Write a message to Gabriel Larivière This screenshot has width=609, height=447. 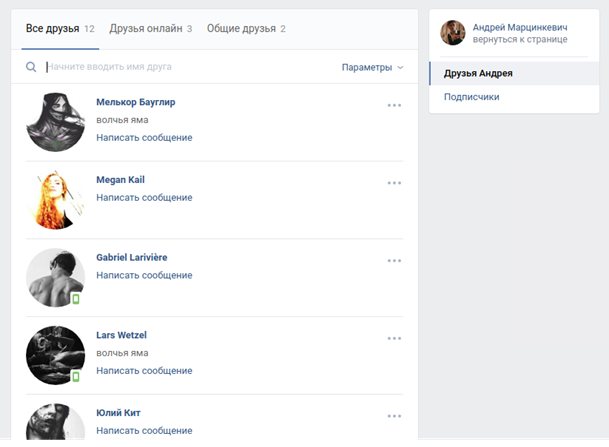144,275
